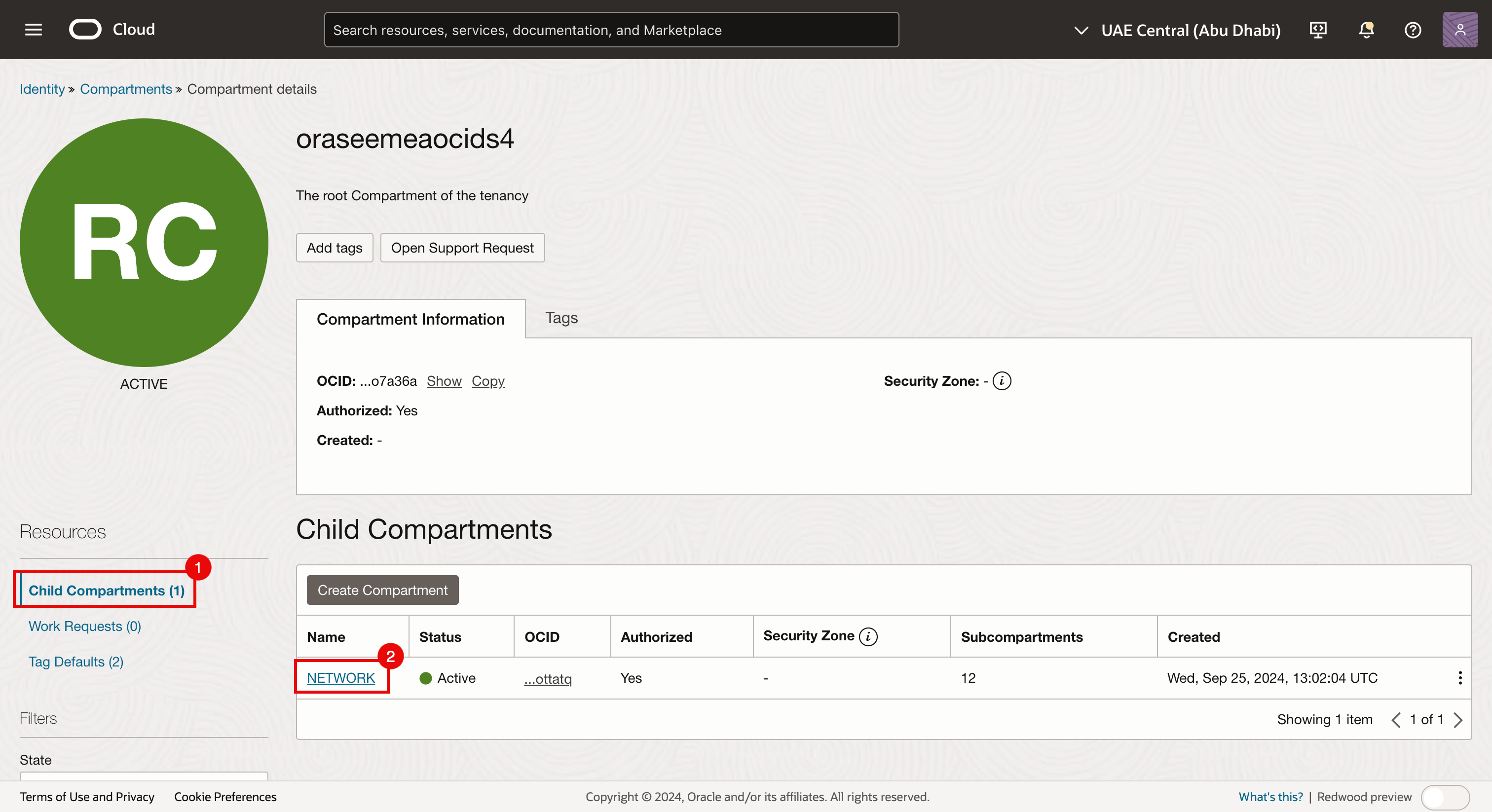The image size is (1492, 812).
Task: Click the Create Compartment button
Action: click(382, 590)
